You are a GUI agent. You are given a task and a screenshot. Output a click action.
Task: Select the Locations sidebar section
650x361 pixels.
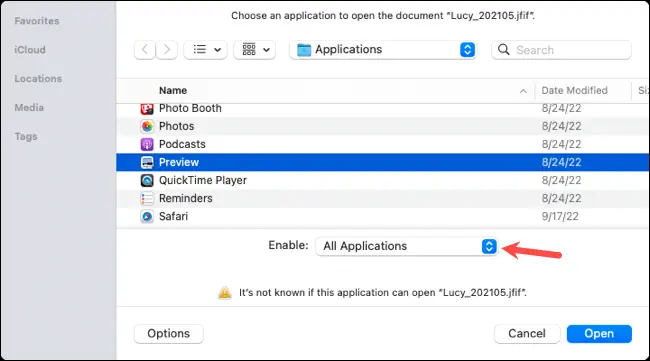coord(38,79)
